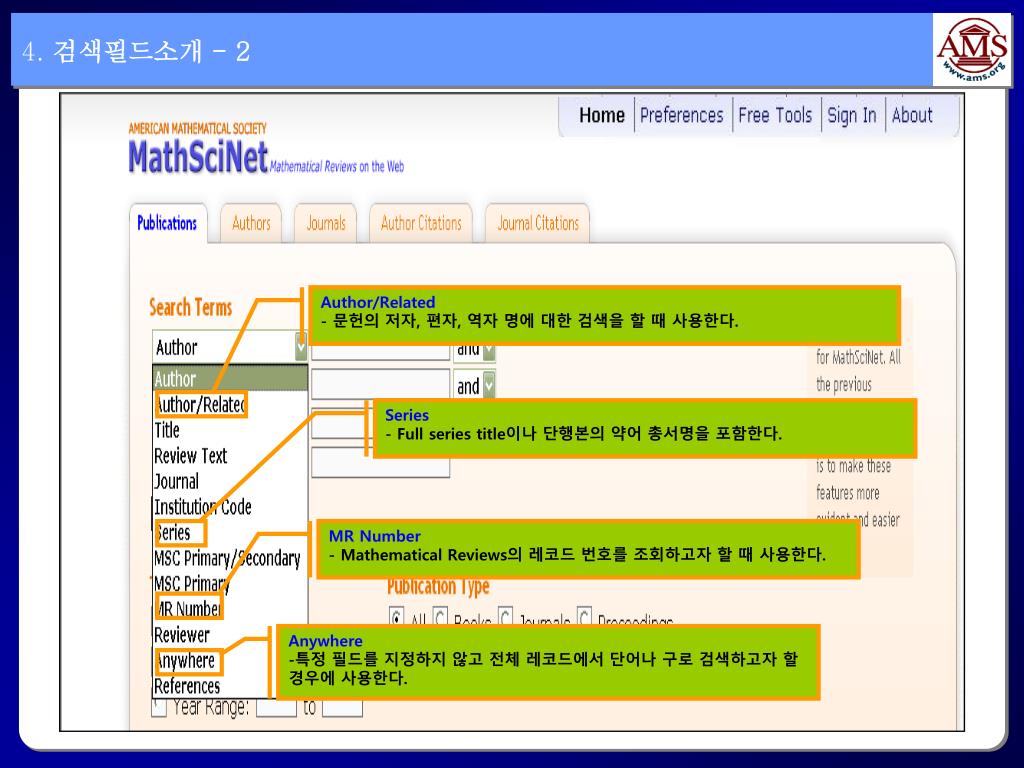Choose Review Text from the dropdown list
Screen dimensions: 1024x768
click(190, 456)
